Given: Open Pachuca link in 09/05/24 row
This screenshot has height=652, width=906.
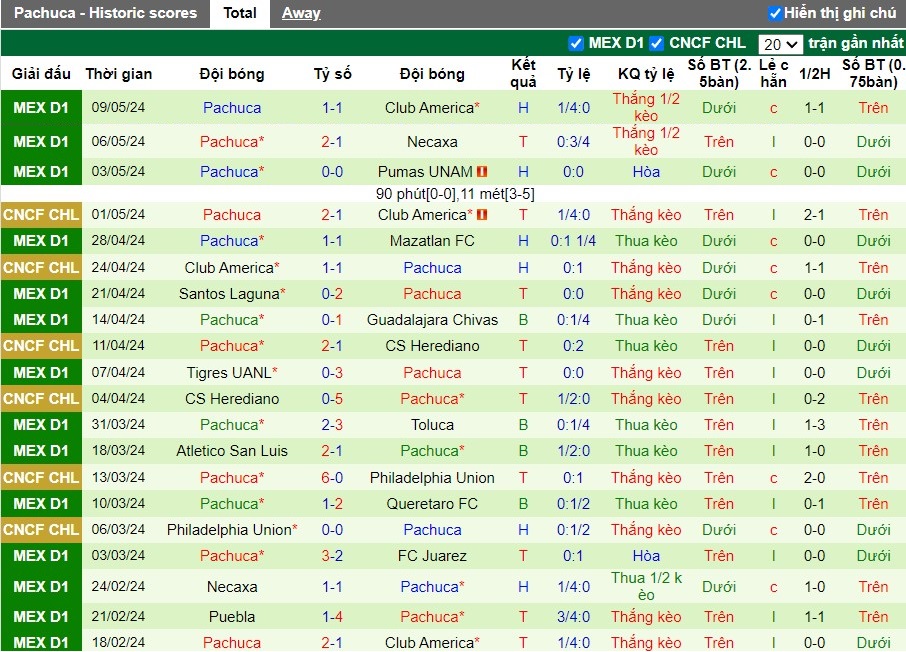Looking at the screenshot, I should coord(232,108).
